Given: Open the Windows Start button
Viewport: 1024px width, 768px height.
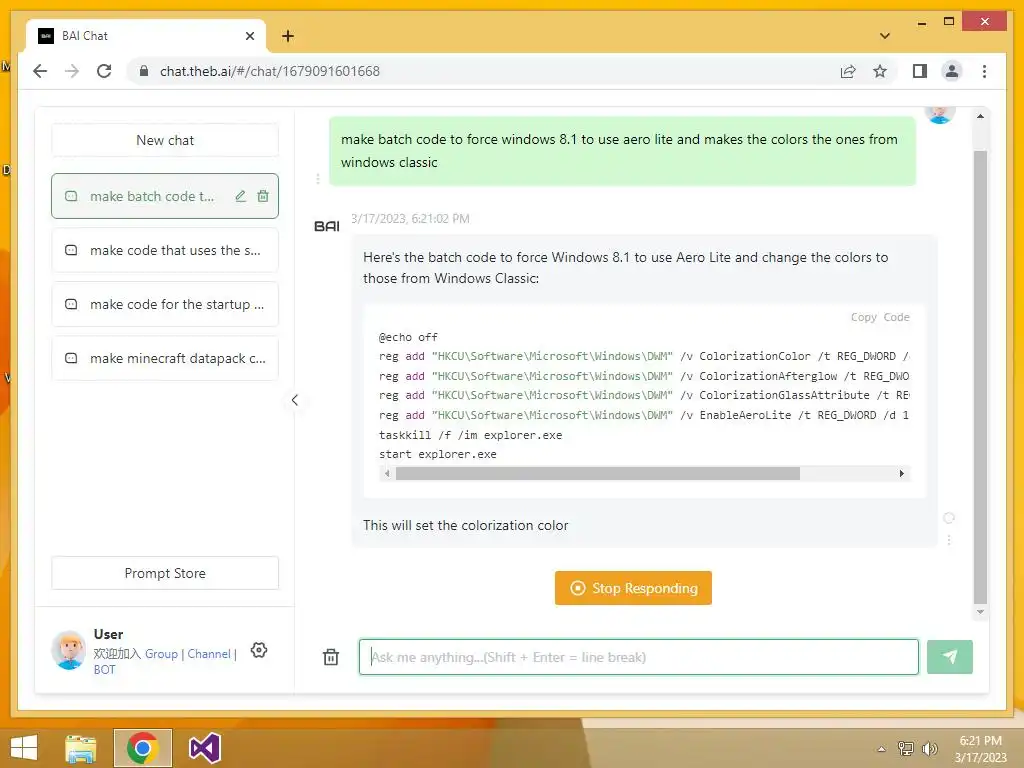Looking at the screenshot, I should 24,748.
